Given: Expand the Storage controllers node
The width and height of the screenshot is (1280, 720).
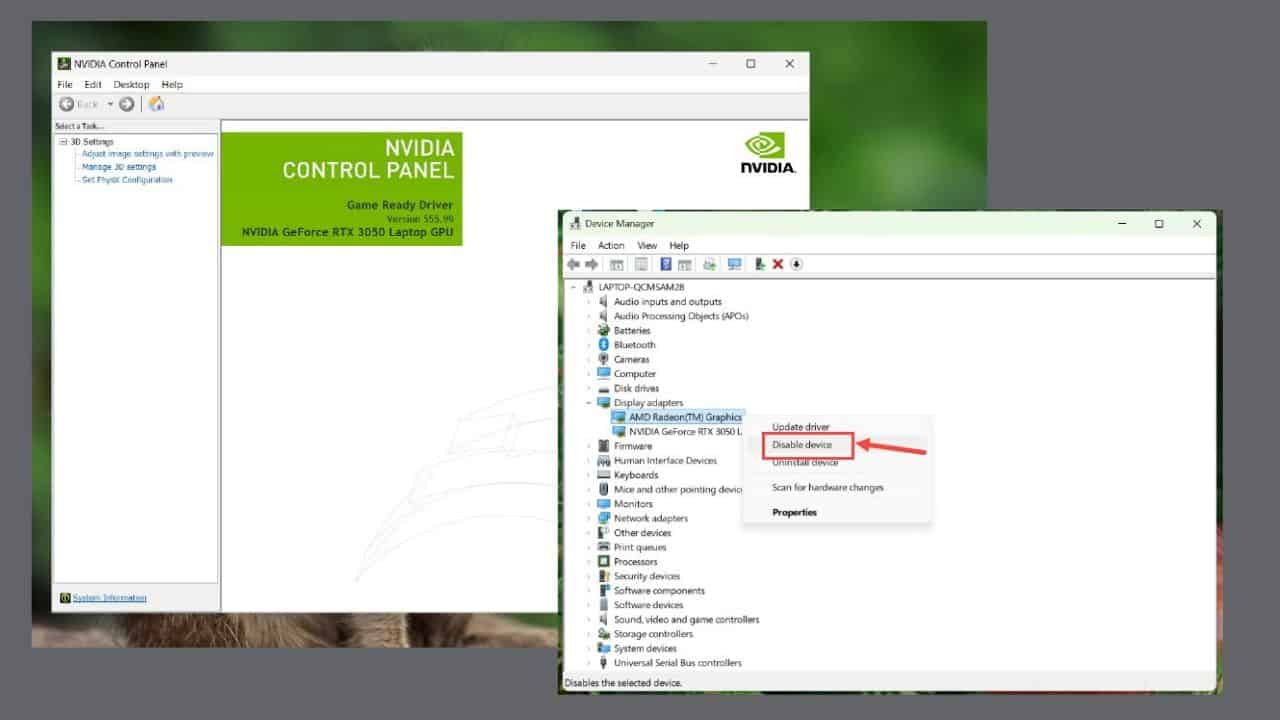Looking at the screenshot, I should coord(589,634).
